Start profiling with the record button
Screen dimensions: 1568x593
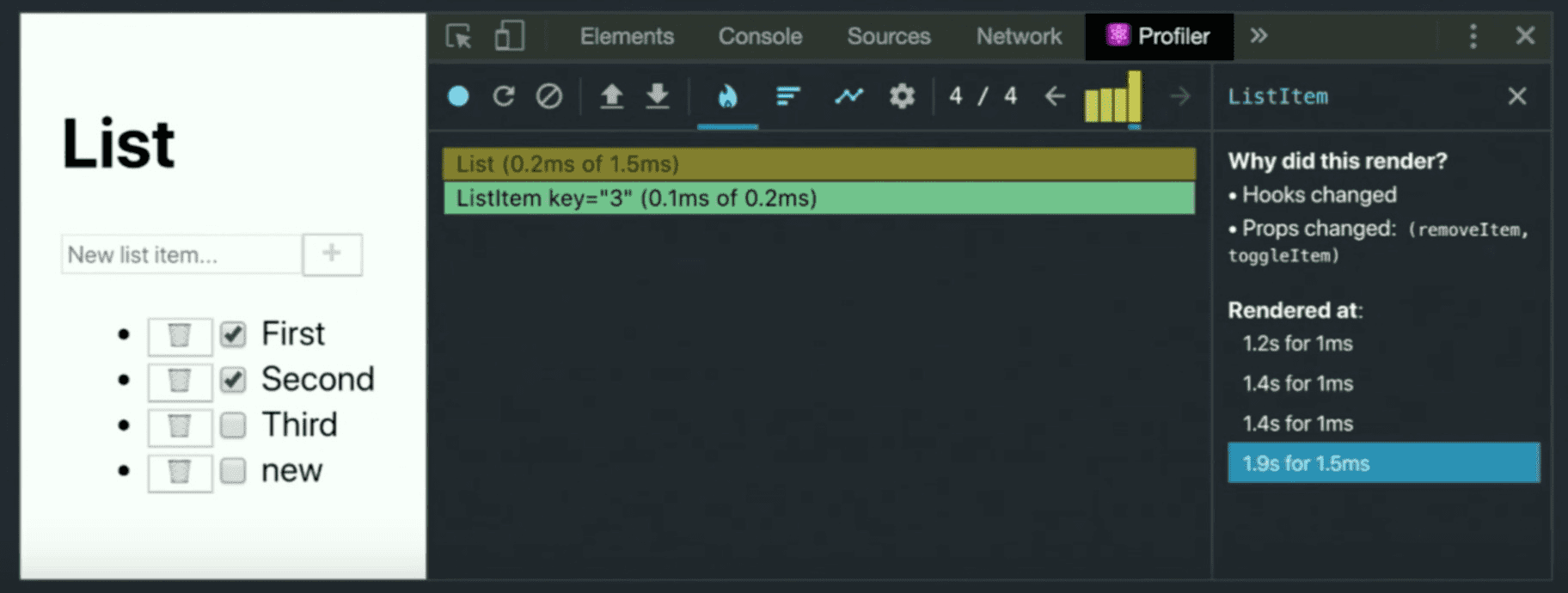tap(458, 96)
